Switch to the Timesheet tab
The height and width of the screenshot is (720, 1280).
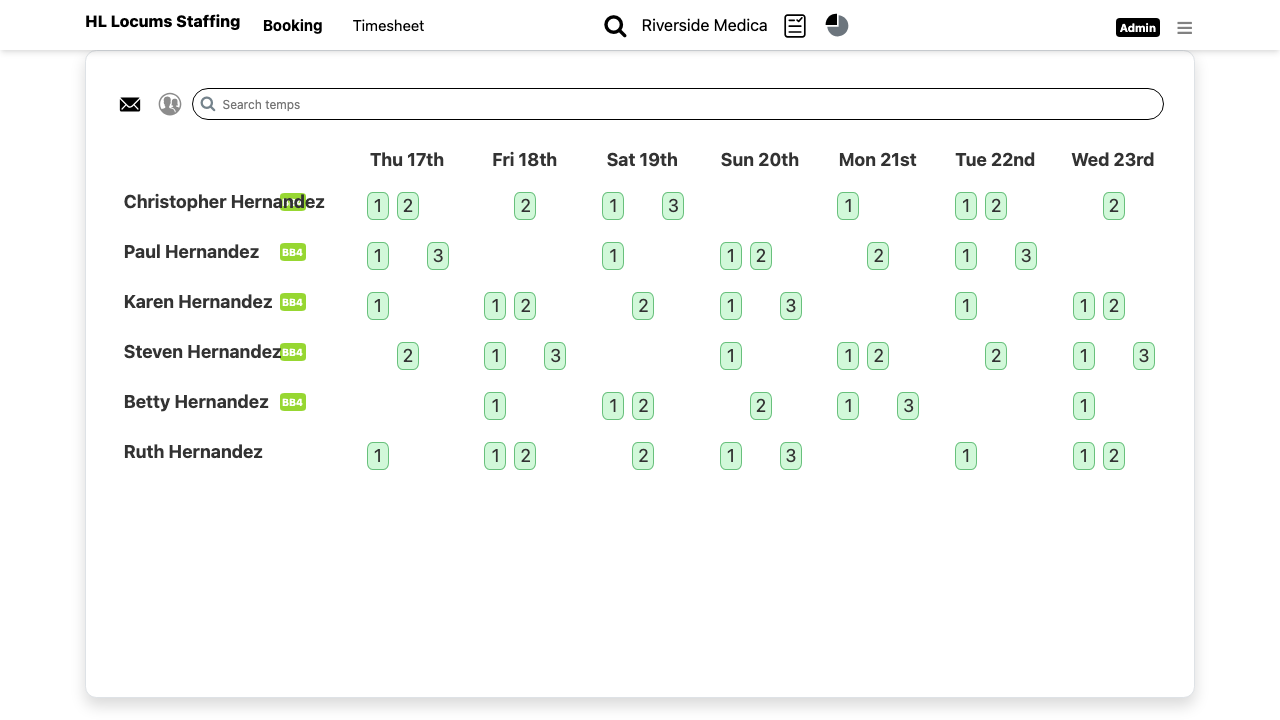(x=388, y=26)
